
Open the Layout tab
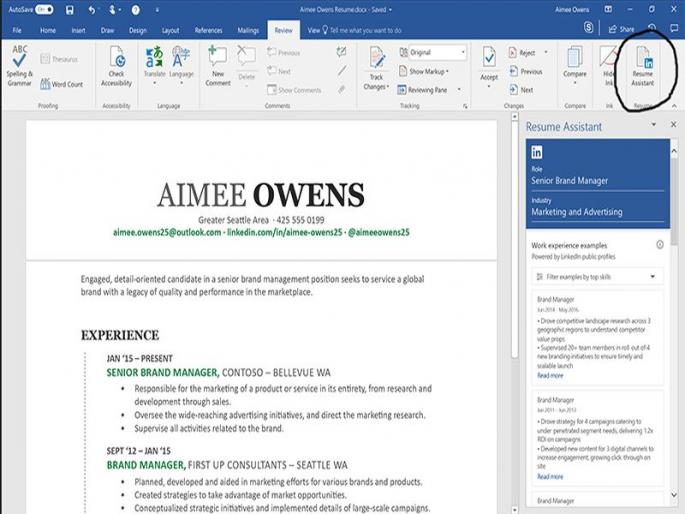170,30
